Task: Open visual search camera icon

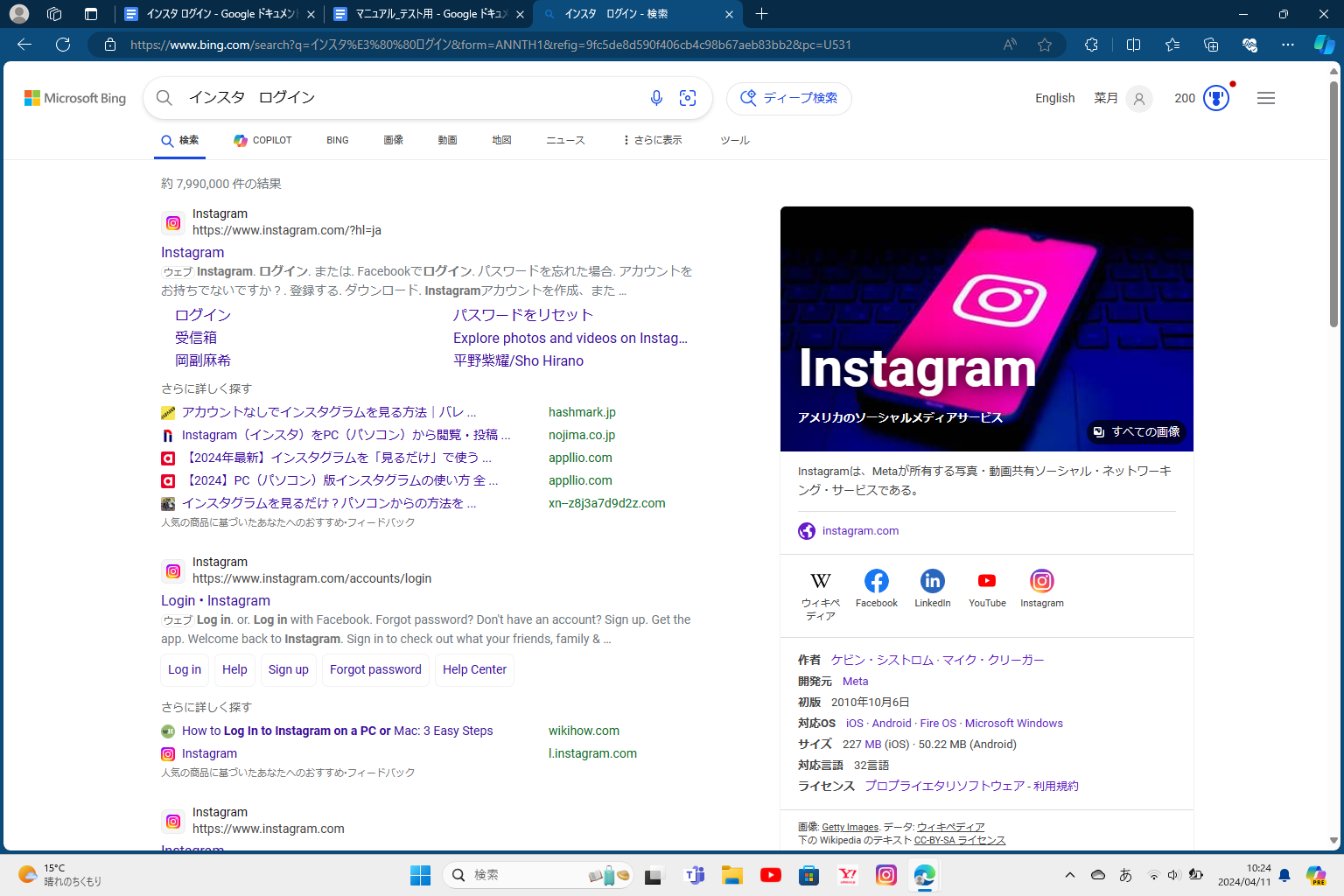Action: (688, 98)
